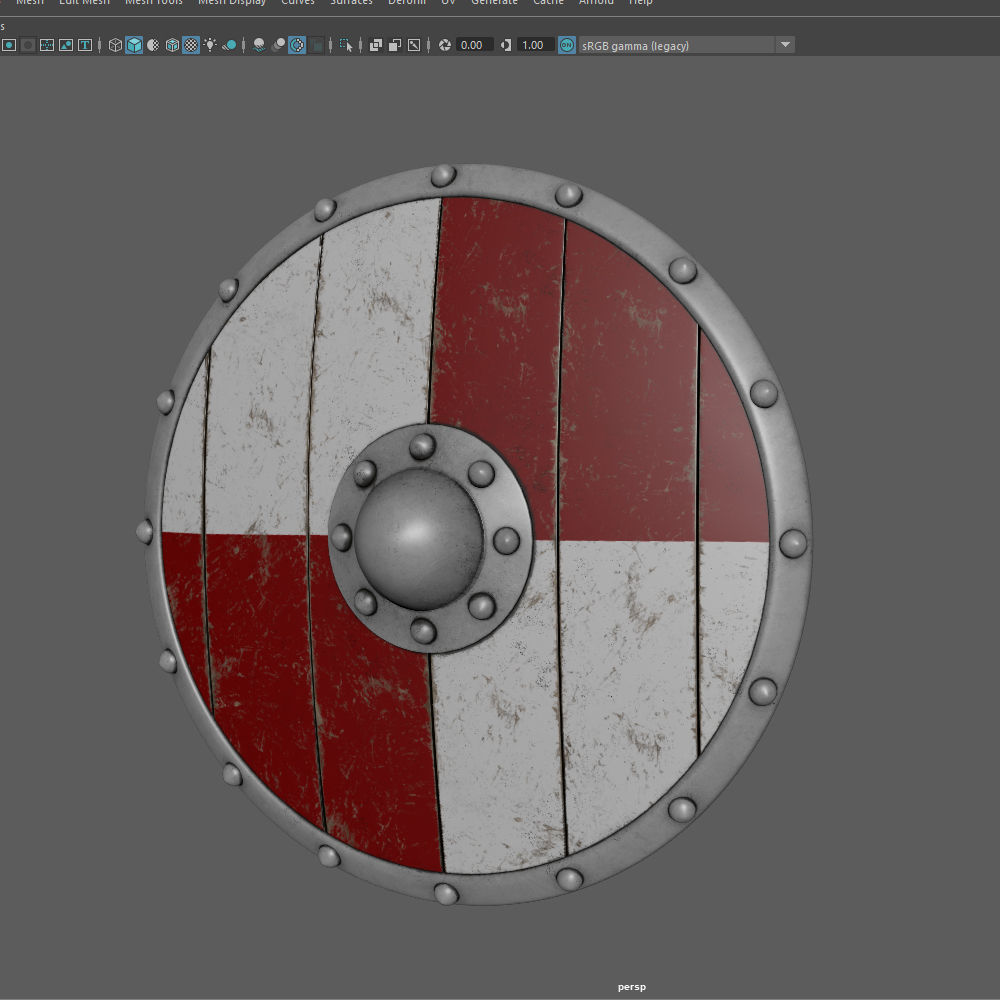Toggle the Gate Mask icon
1000x1000 pixels.
point(28,45)
